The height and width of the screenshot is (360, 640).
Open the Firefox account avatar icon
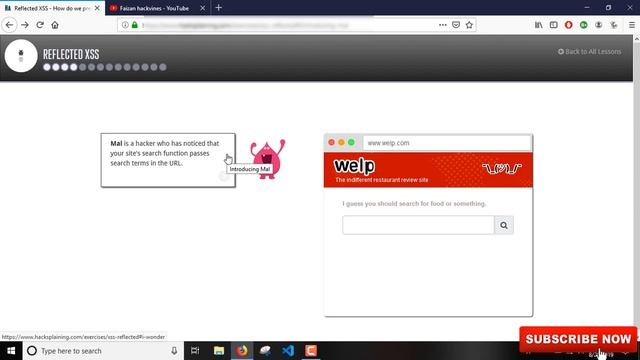(598, 25)
